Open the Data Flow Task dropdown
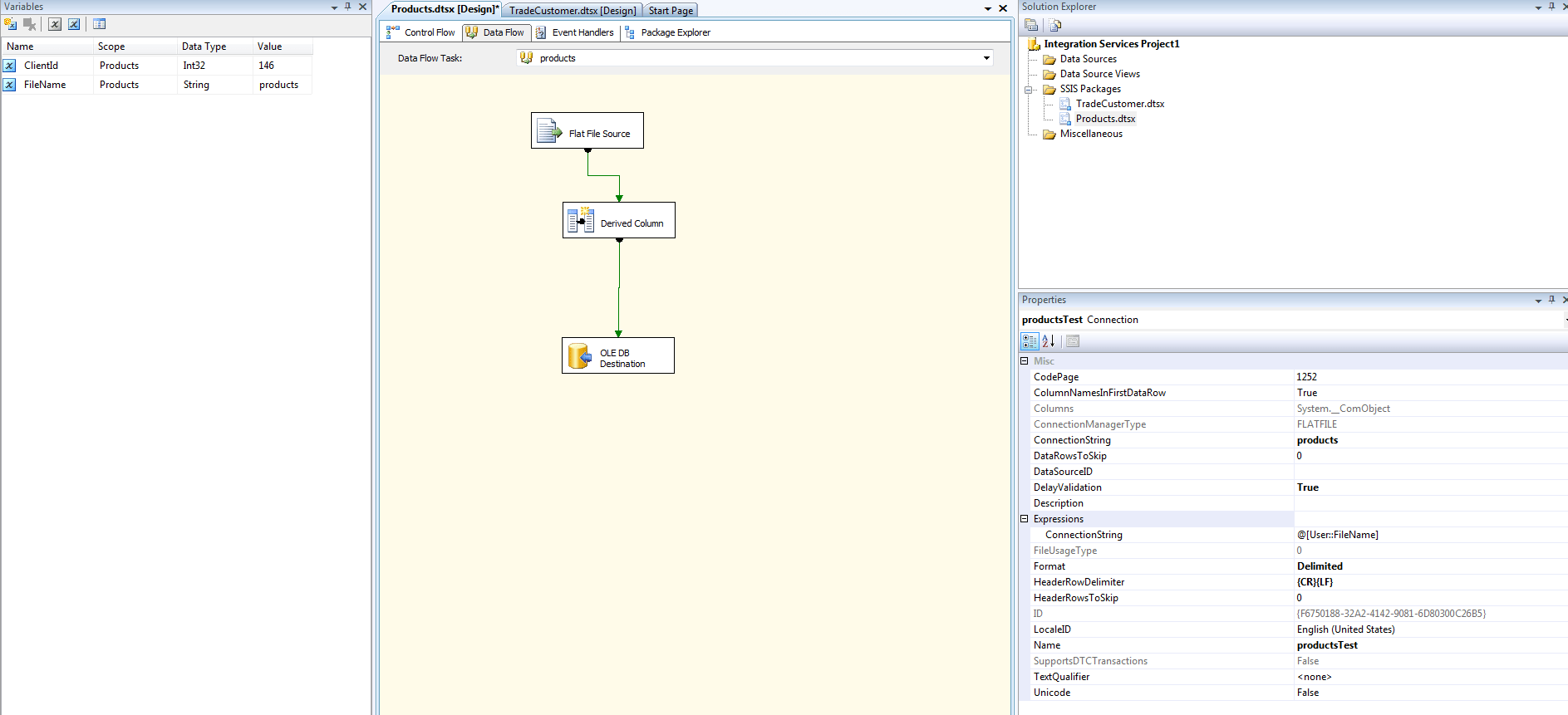The height and width of the screenshot is (715, 1568). point(986,58)
